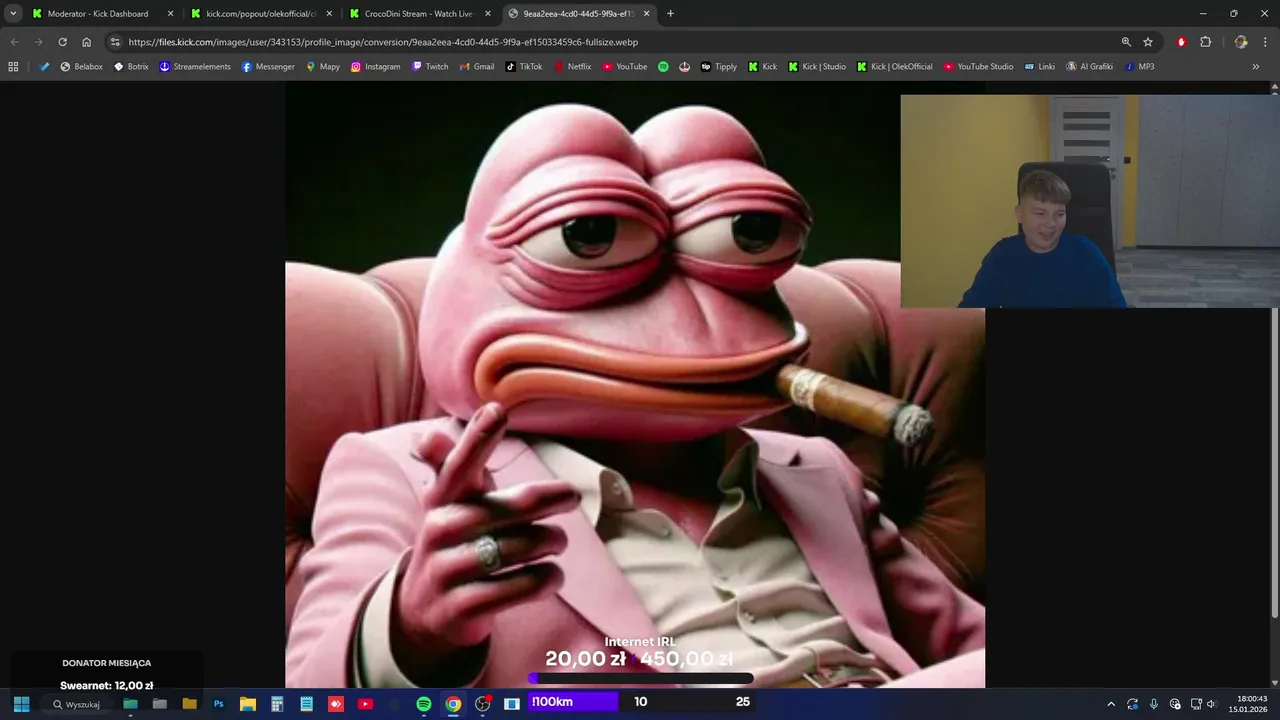Open the Botrix bookmark
The image size is (1280, 720).
tap(131, 67)
